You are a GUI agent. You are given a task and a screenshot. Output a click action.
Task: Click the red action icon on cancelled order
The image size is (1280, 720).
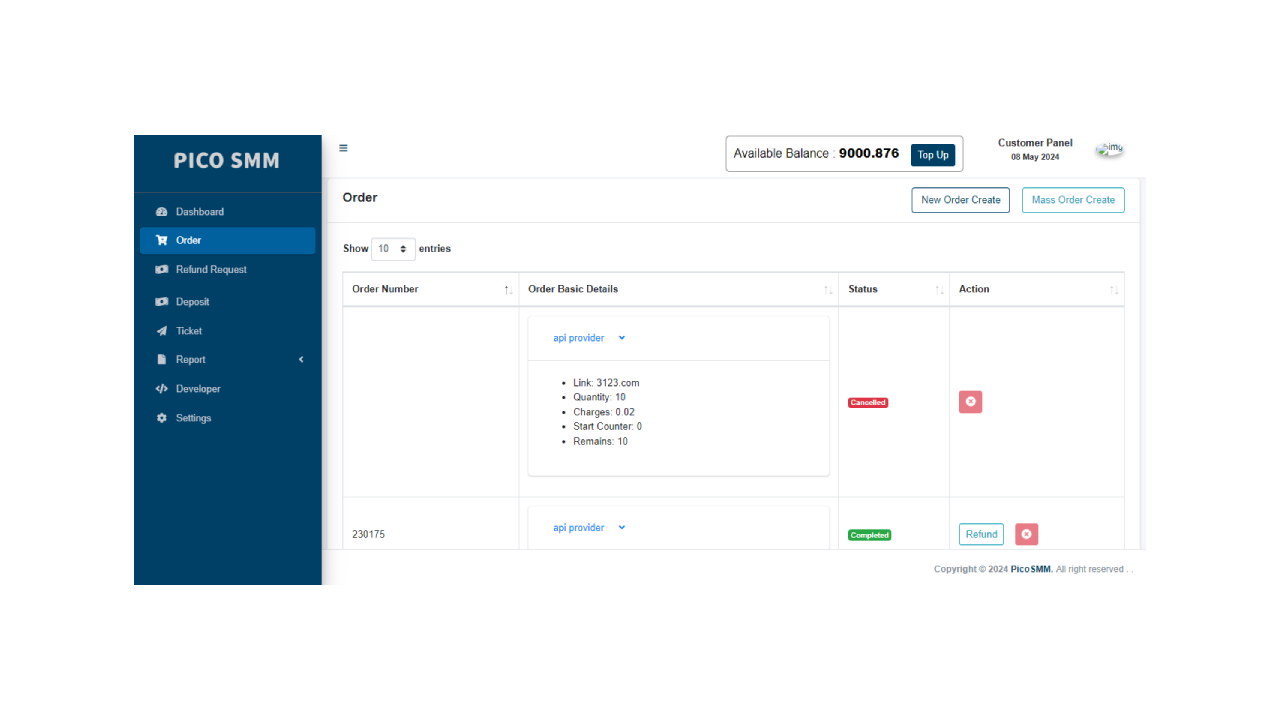click(x=970, y=401)
